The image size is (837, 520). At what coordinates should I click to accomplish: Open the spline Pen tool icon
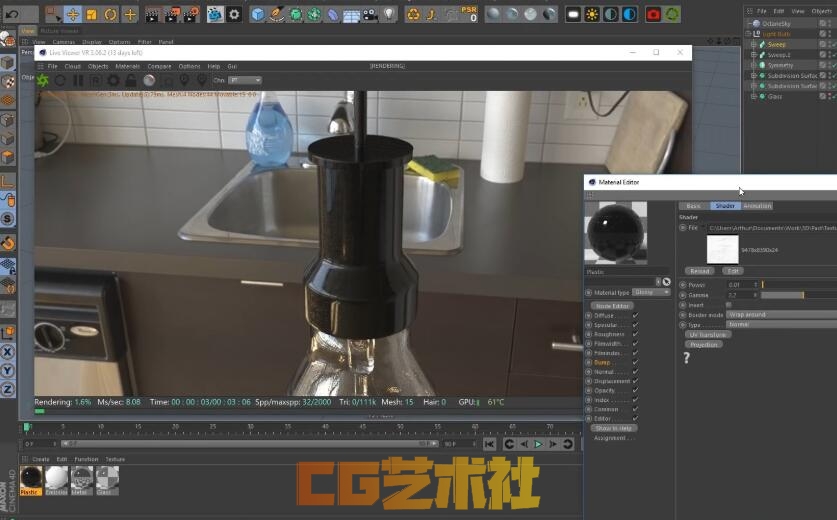click(277, 14)
